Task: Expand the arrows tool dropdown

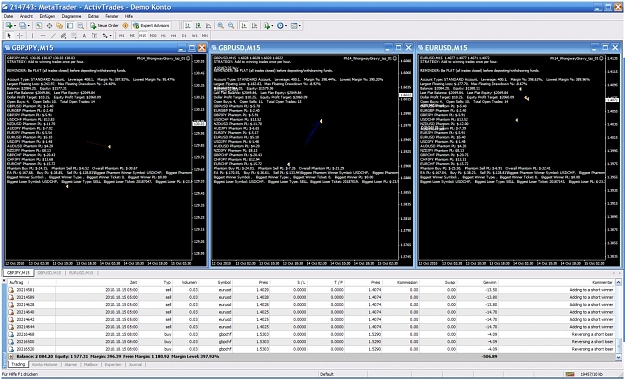Action: 110,35
